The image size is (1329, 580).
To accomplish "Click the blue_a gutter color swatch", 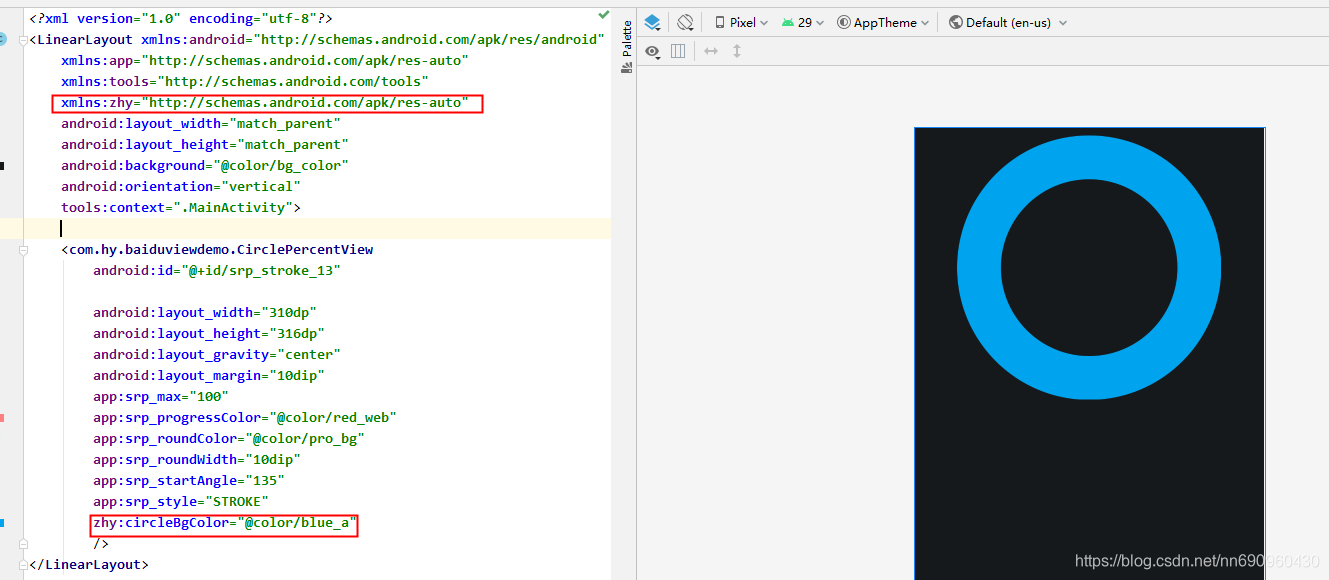I will coord(2,523).
